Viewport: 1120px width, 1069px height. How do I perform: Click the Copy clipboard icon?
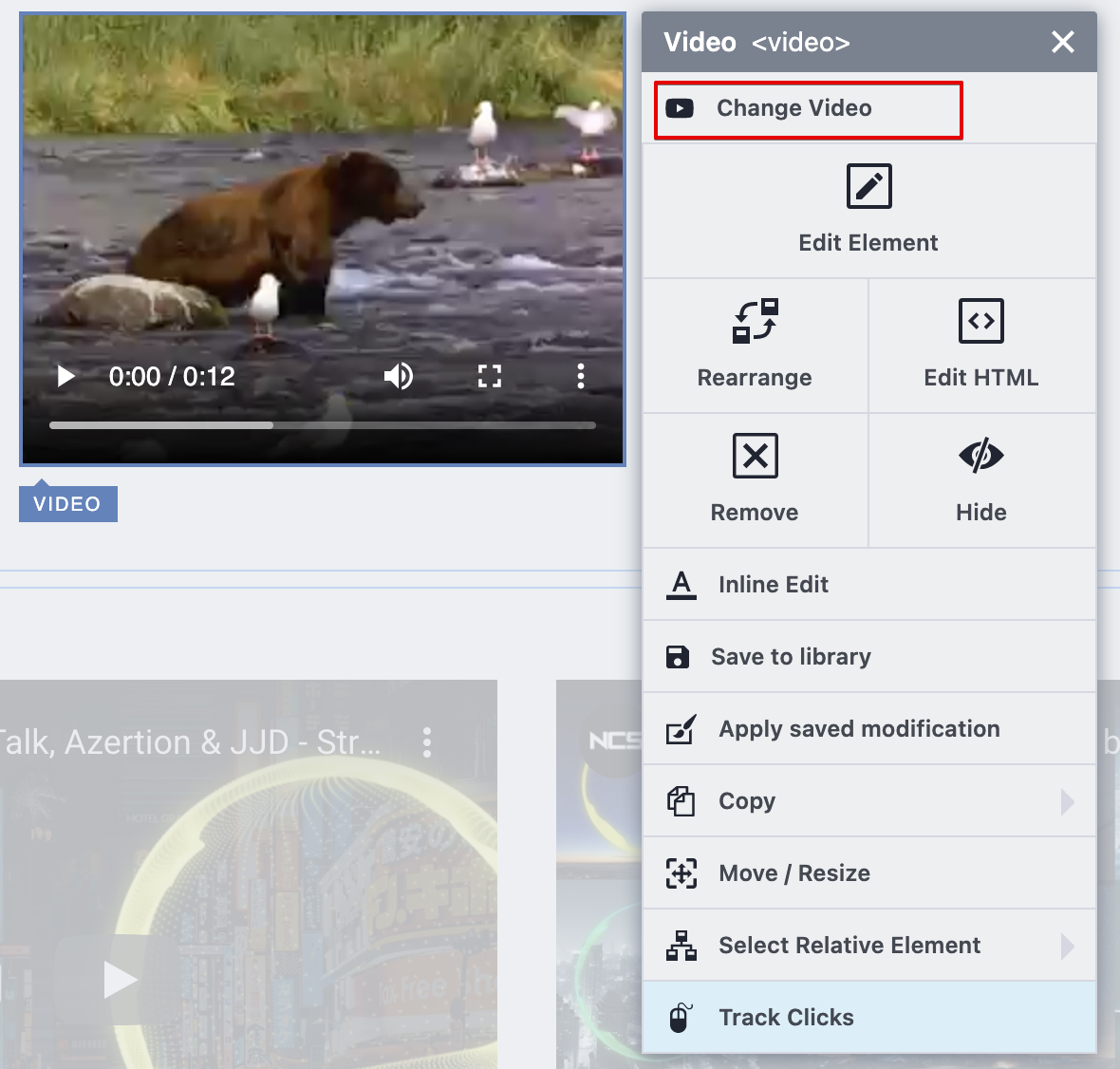pos(681,801)
